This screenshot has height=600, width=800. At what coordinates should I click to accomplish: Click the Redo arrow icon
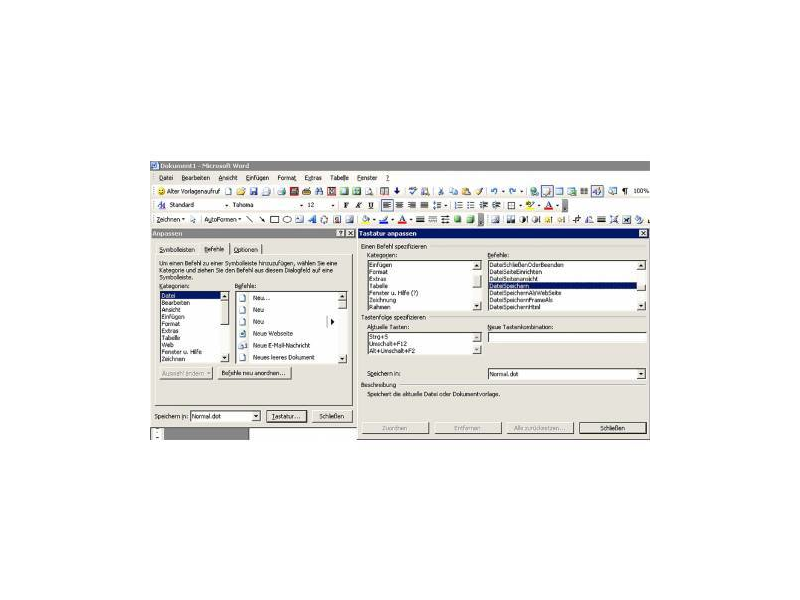[x=513, y=191]
